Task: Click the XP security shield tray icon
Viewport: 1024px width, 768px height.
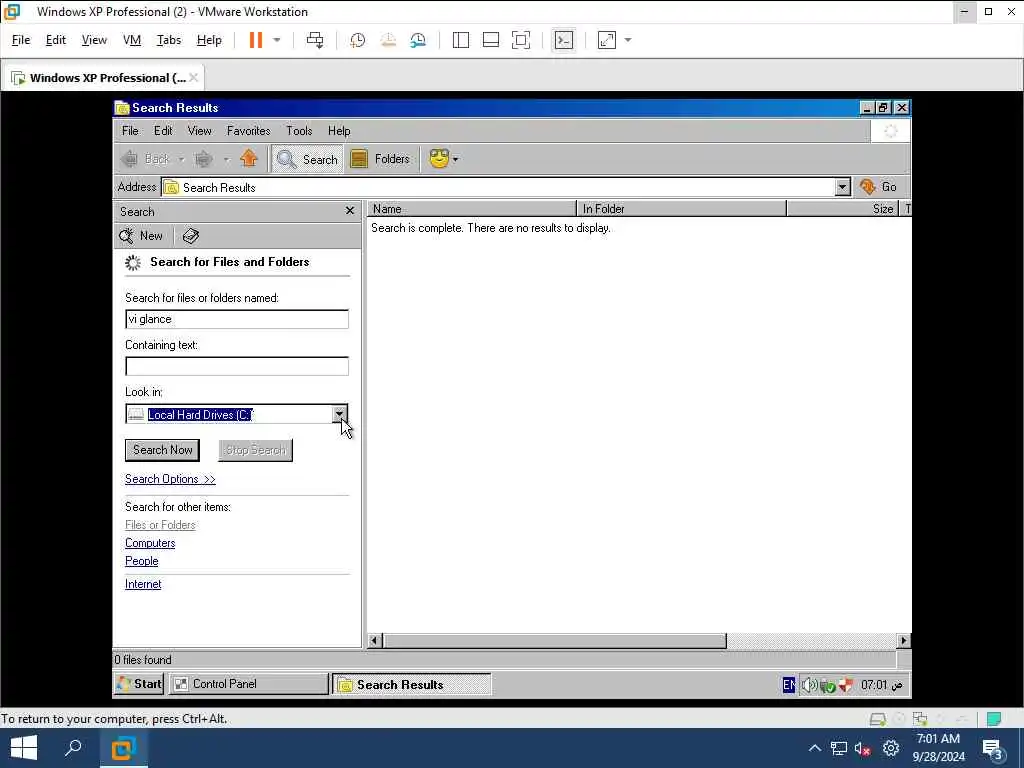Action: (846, 684)
